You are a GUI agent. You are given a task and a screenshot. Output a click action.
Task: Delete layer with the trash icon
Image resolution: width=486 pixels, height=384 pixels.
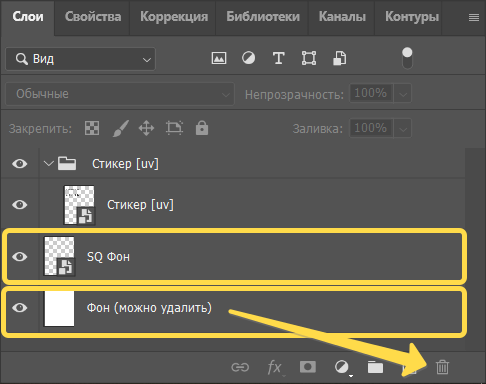point(442,367)
